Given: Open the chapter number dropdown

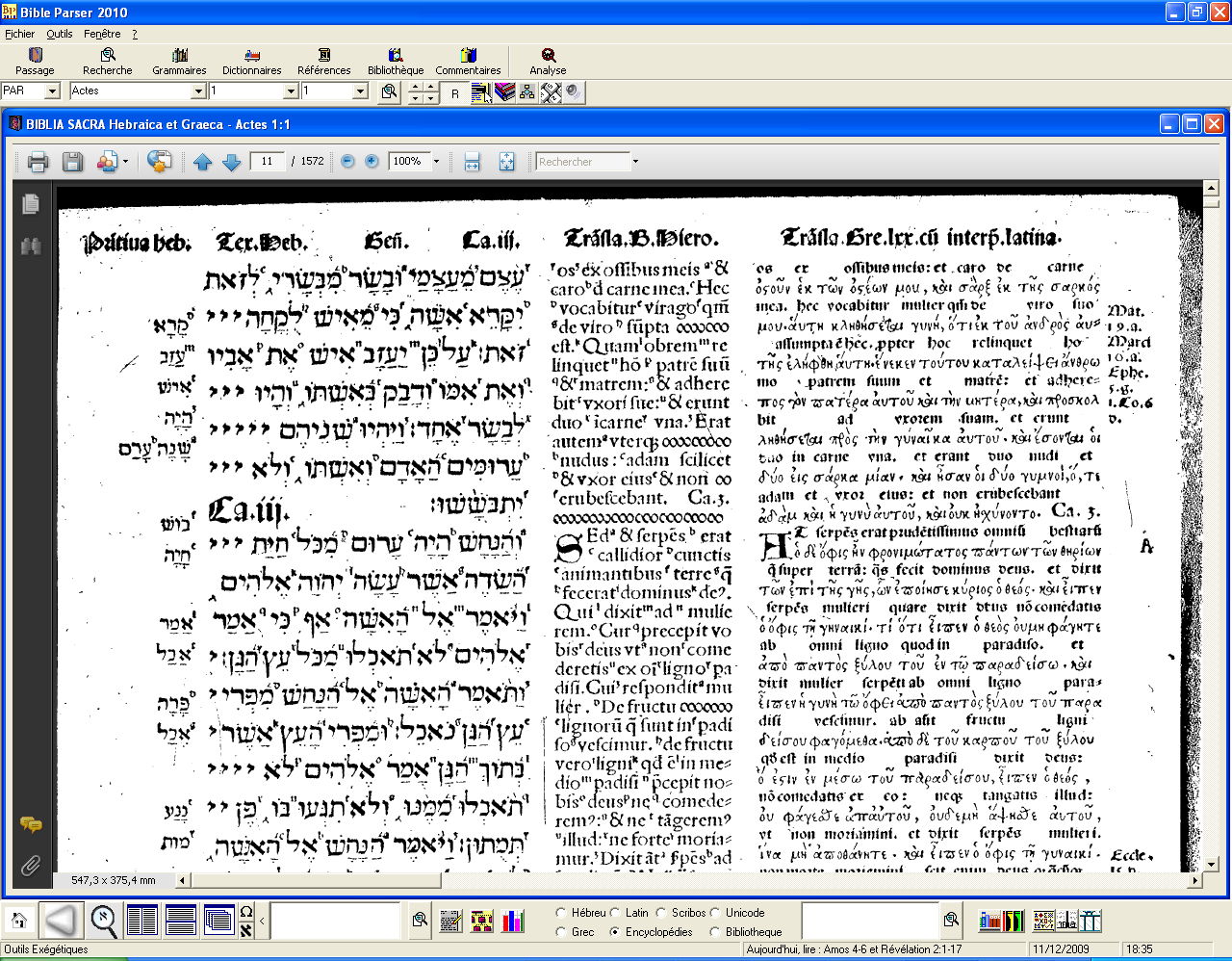Looking at the screenshot, I should [291, 91].
